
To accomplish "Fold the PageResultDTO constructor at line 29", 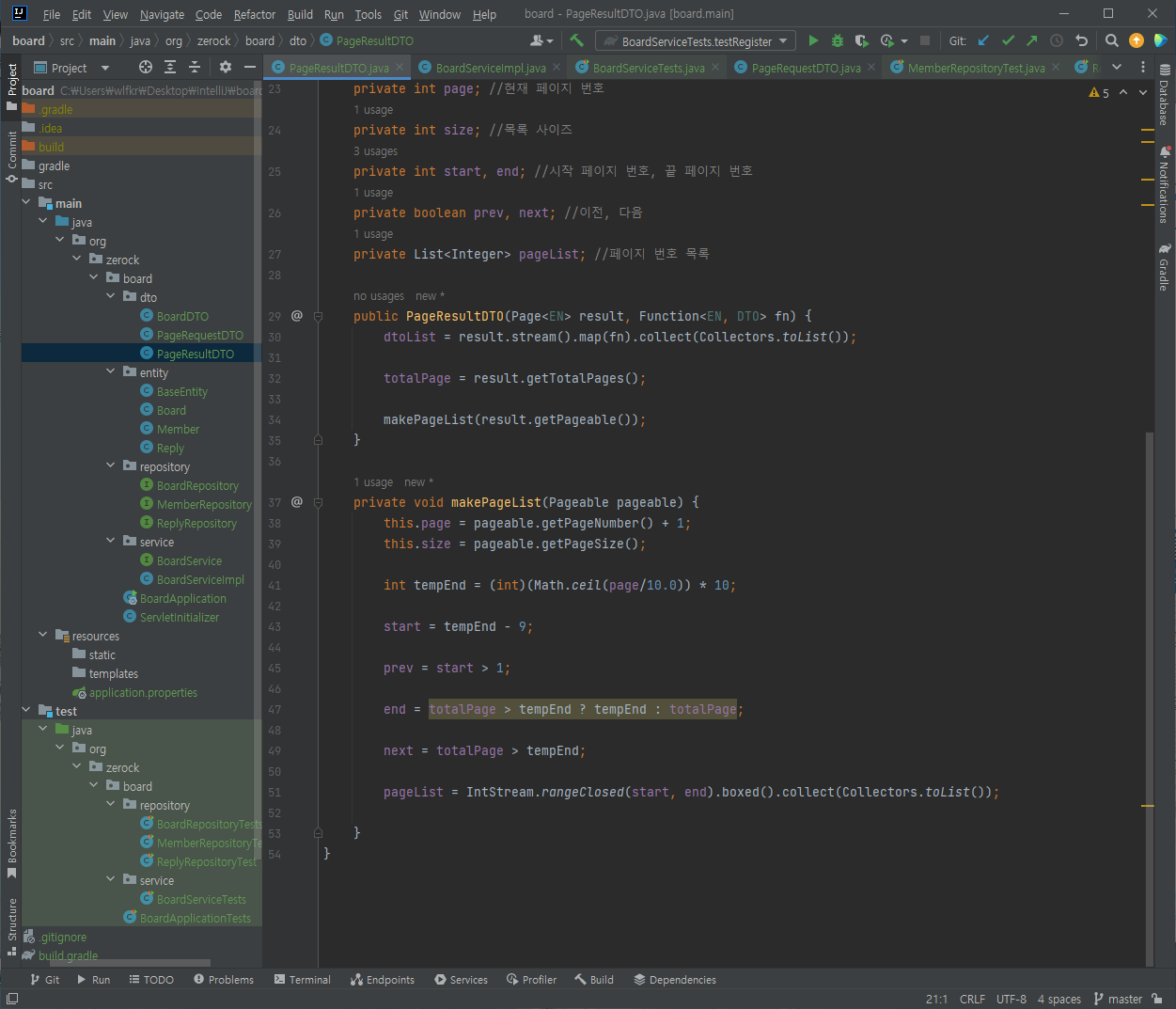I will (318, 316).
